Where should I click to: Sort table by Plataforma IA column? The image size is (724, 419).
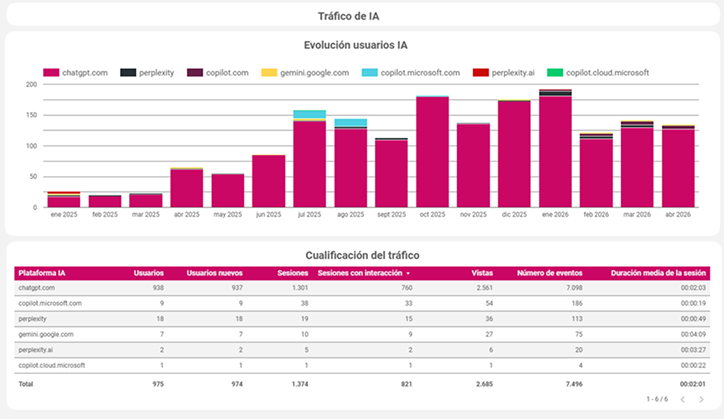(42, 273)
